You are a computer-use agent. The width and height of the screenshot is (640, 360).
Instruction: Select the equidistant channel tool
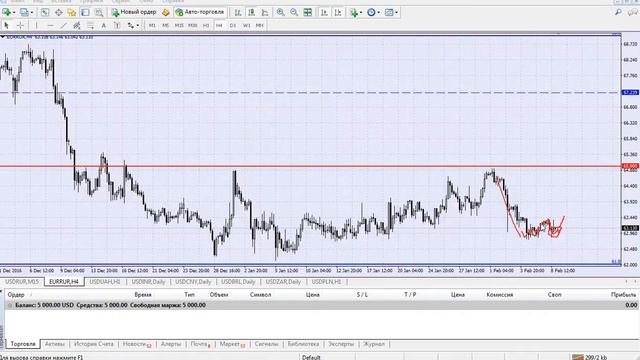(x=77, y=25)
